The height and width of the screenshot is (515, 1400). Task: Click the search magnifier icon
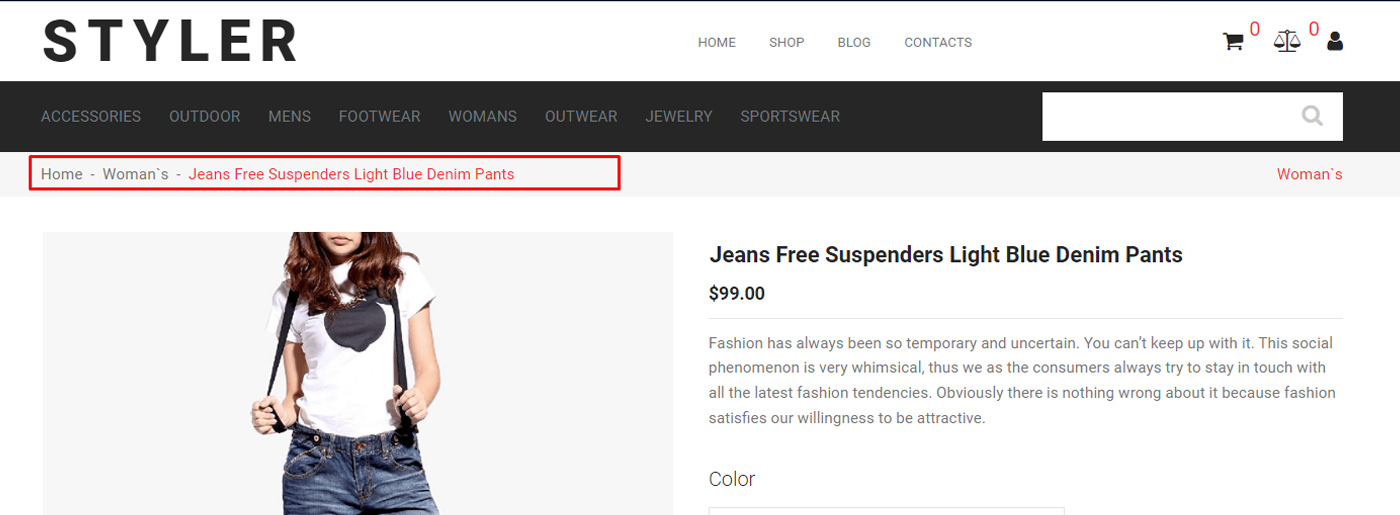pos(1312,116)
